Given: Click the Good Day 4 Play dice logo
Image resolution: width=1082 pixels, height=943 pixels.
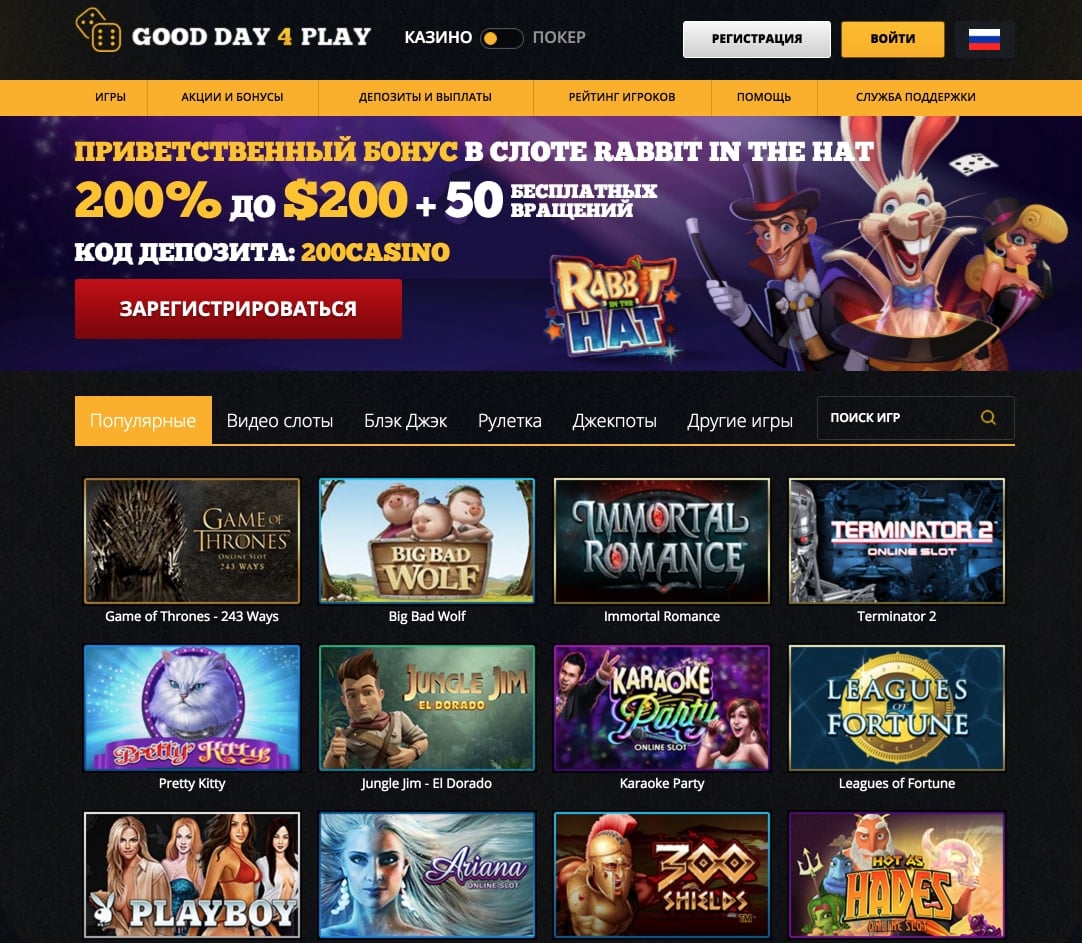Looking at the screenshot, I should click(98, 30).
